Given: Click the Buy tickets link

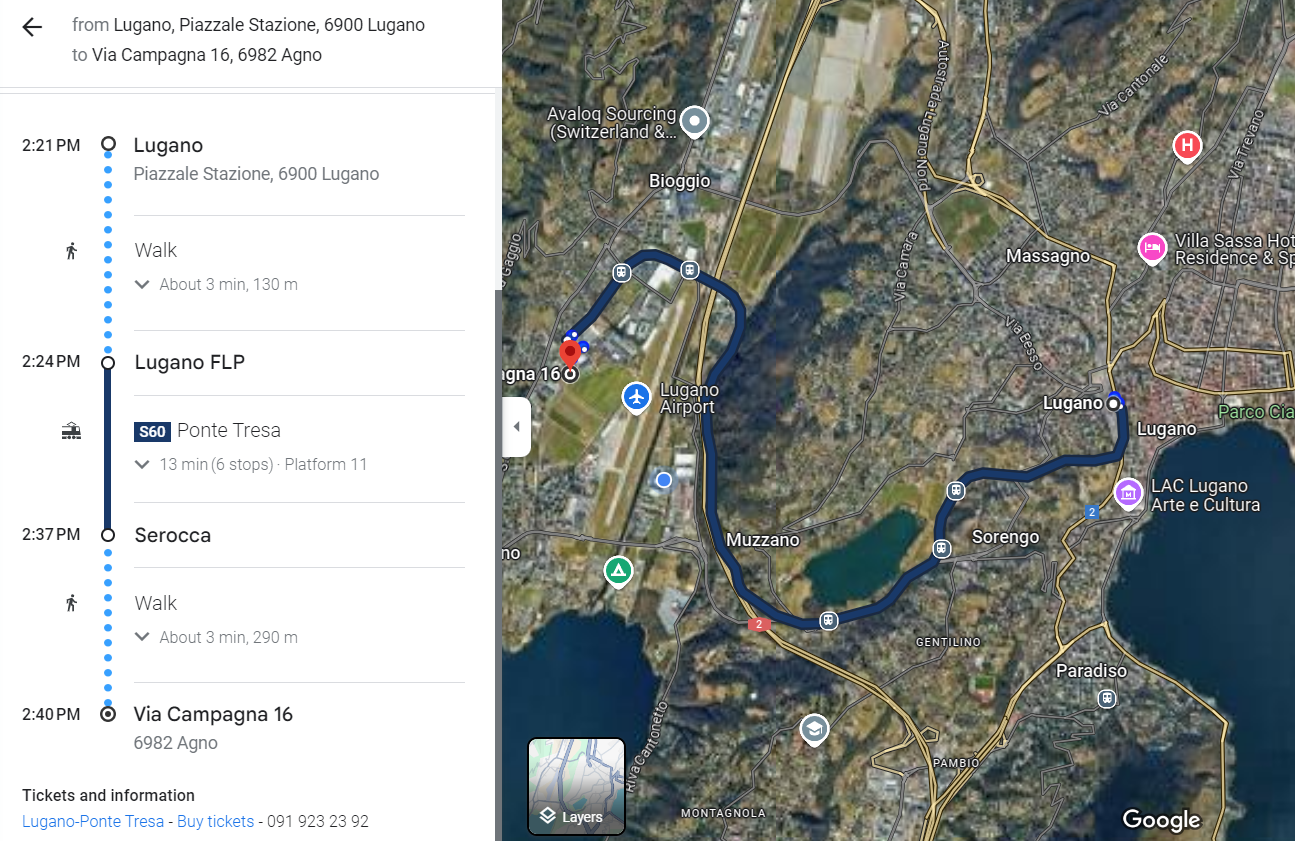Looking at the screenshot, I should (216, 821).
